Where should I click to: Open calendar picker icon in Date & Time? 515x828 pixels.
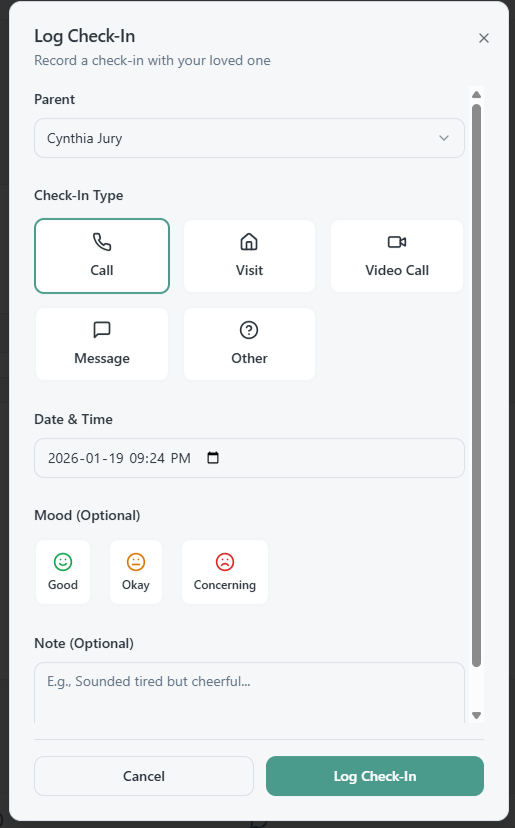pos(213,458)
